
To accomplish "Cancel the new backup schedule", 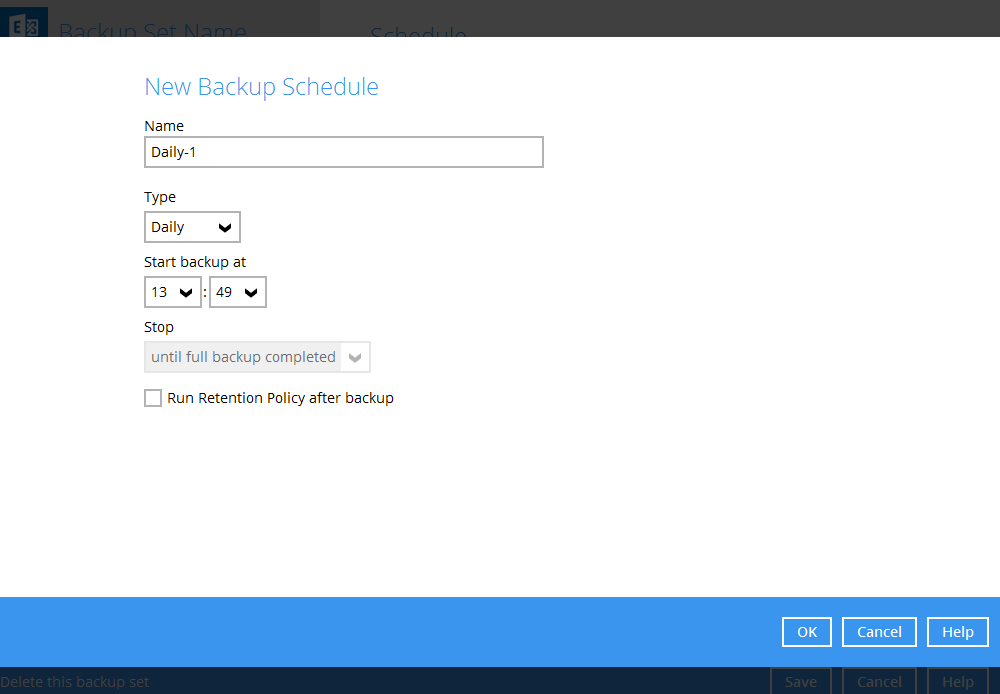I will click(879, 632).
